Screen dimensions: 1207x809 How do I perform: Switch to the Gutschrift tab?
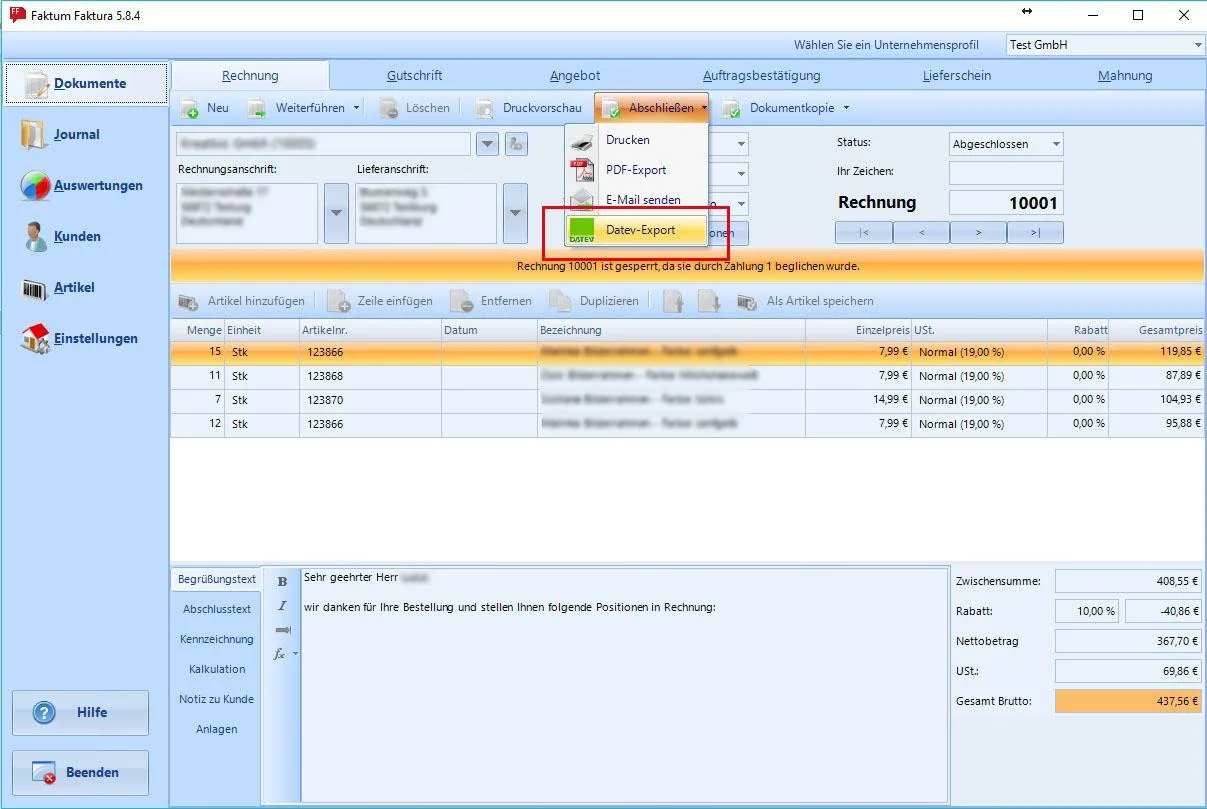point(415,76)
